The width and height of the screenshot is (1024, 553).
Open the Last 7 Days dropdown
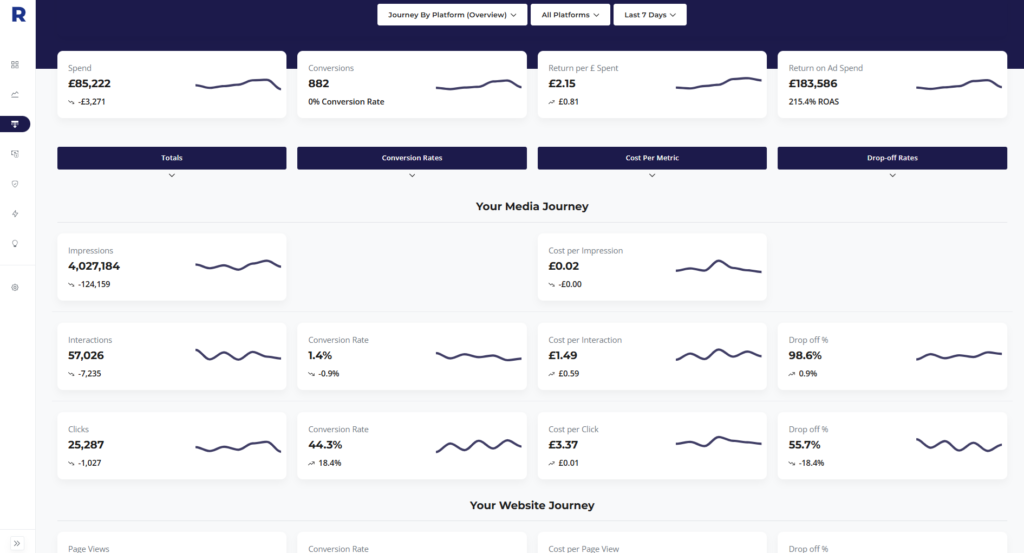[650, 15]
